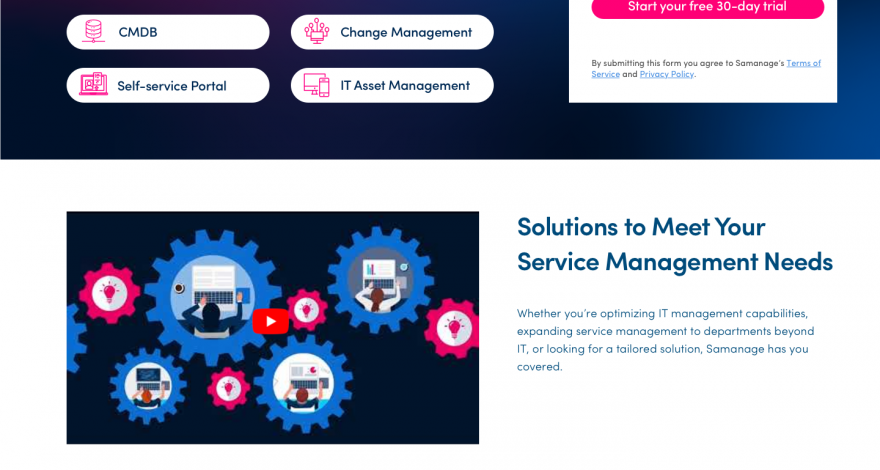
Task: Open the Privacy Policy link
Action: click(666, 74)
